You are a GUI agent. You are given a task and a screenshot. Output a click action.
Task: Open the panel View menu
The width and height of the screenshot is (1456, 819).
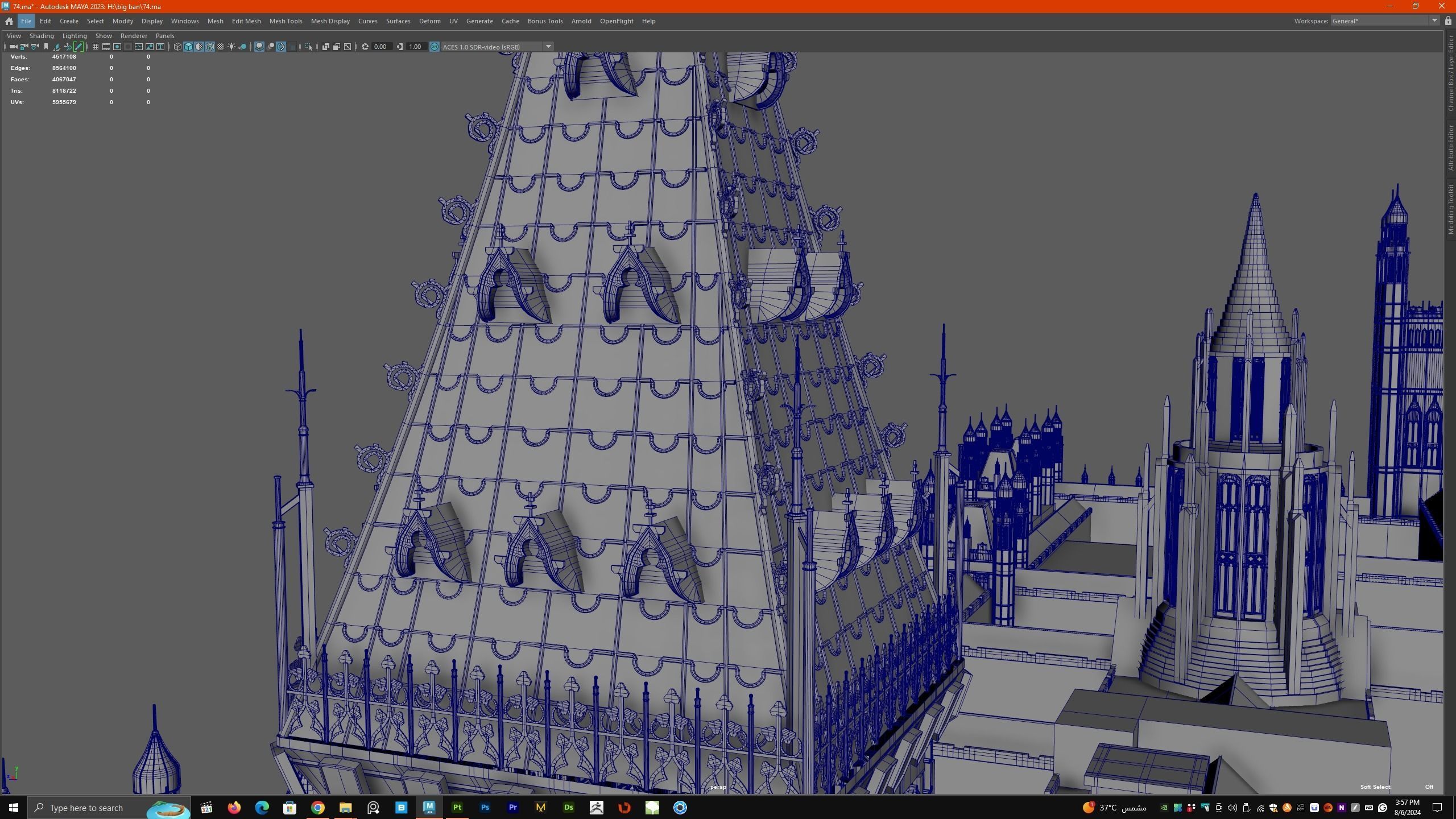pos(14,36)
